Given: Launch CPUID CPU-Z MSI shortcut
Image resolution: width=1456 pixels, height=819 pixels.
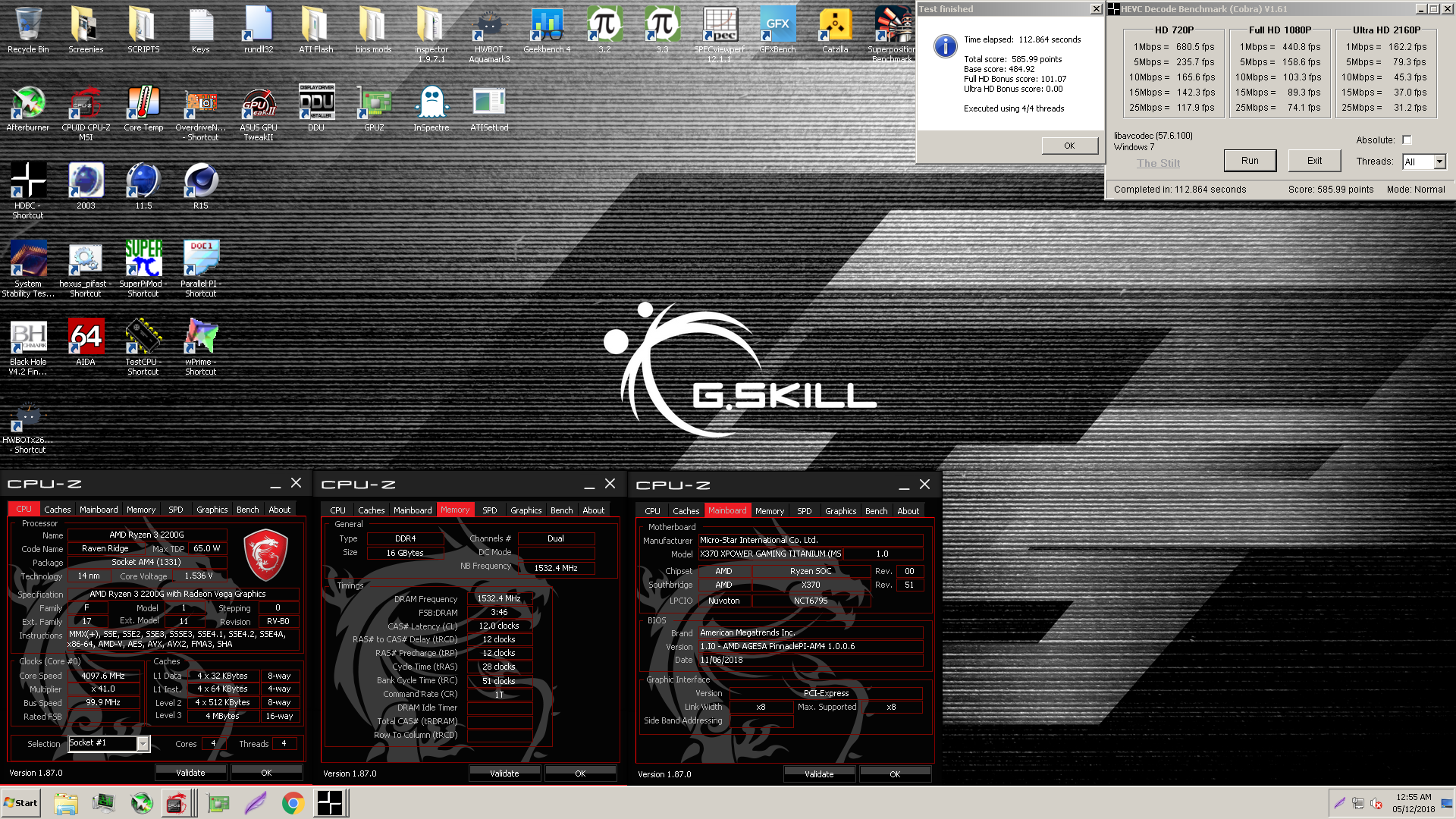Looking at the screenshot, I should pos(86,113).
